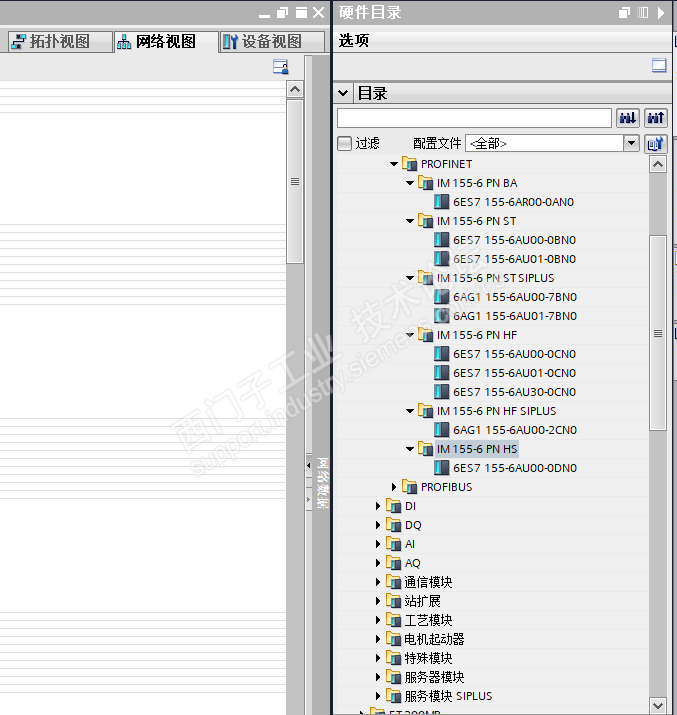
Task: Collapse the IM 155-6 PN HS folder
Action: point(410,449)
